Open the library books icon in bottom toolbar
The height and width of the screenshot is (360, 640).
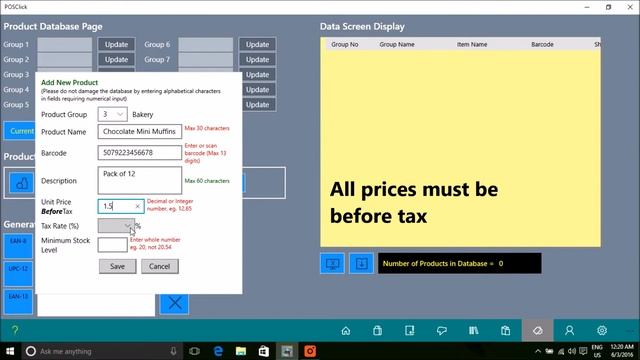pyautogui.click(x=473, y=331)
